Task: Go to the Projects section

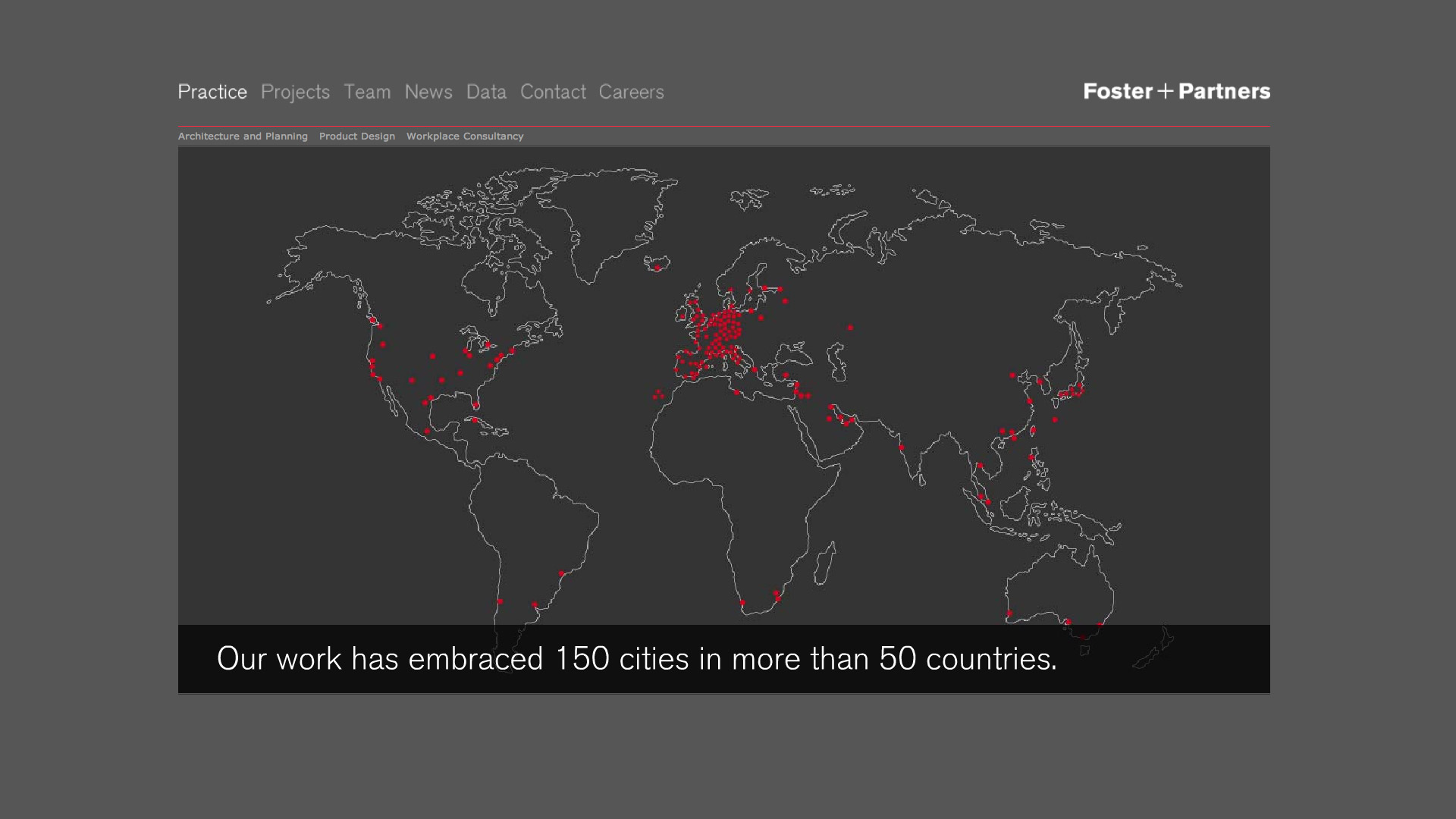Action: [x=295, y=92]
